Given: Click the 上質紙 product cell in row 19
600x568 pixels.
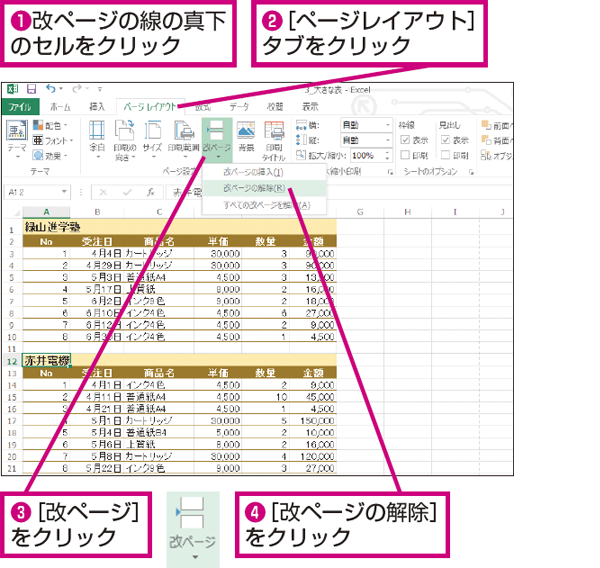Looking at the screenshot, I should tap(159, 444).
